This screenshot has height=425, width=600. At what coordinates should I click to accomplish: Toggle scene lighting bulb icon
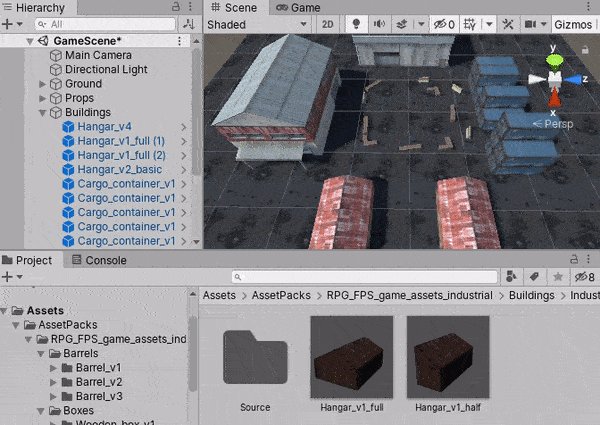pyautogui.click(x=356, y=24)
